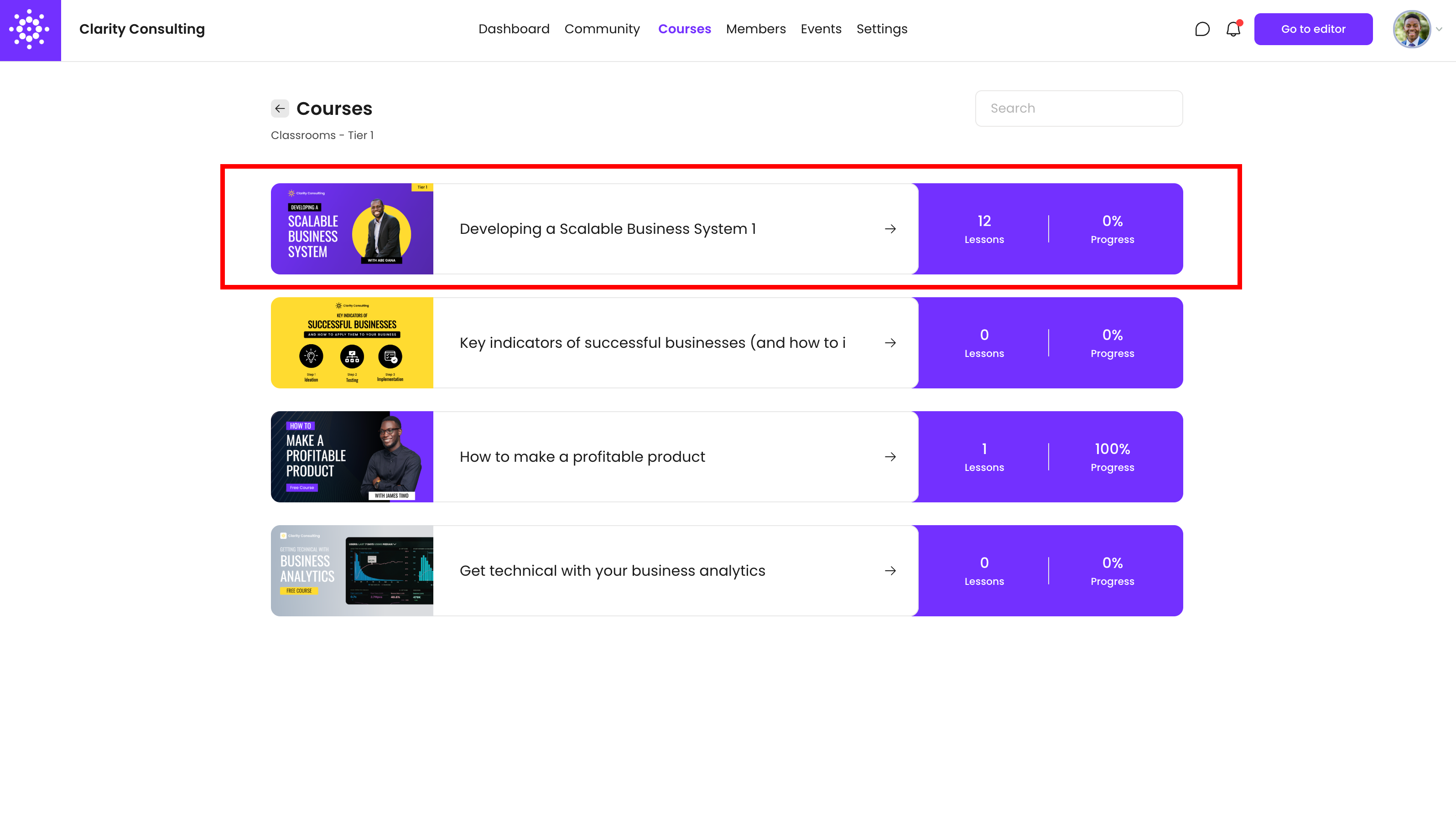Viewport: 1456px width, 816px height.
Task: Click arrow on business analytics course row
Action: [890, 571]
